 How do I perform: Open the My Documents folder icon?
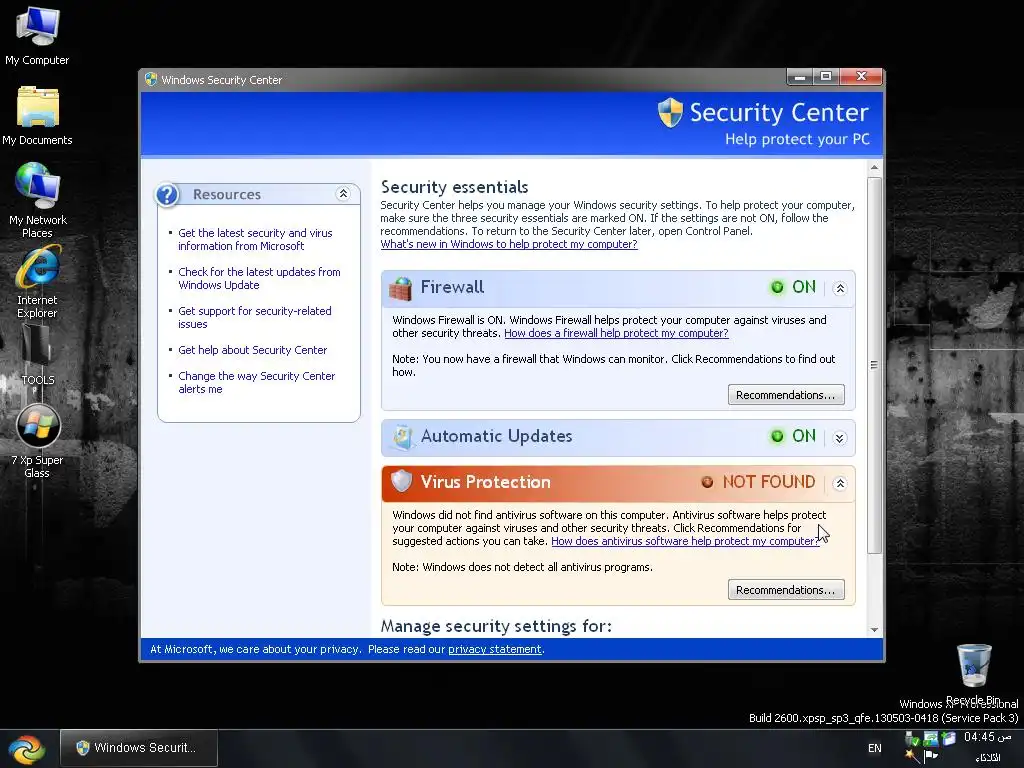tap(37, 116)
